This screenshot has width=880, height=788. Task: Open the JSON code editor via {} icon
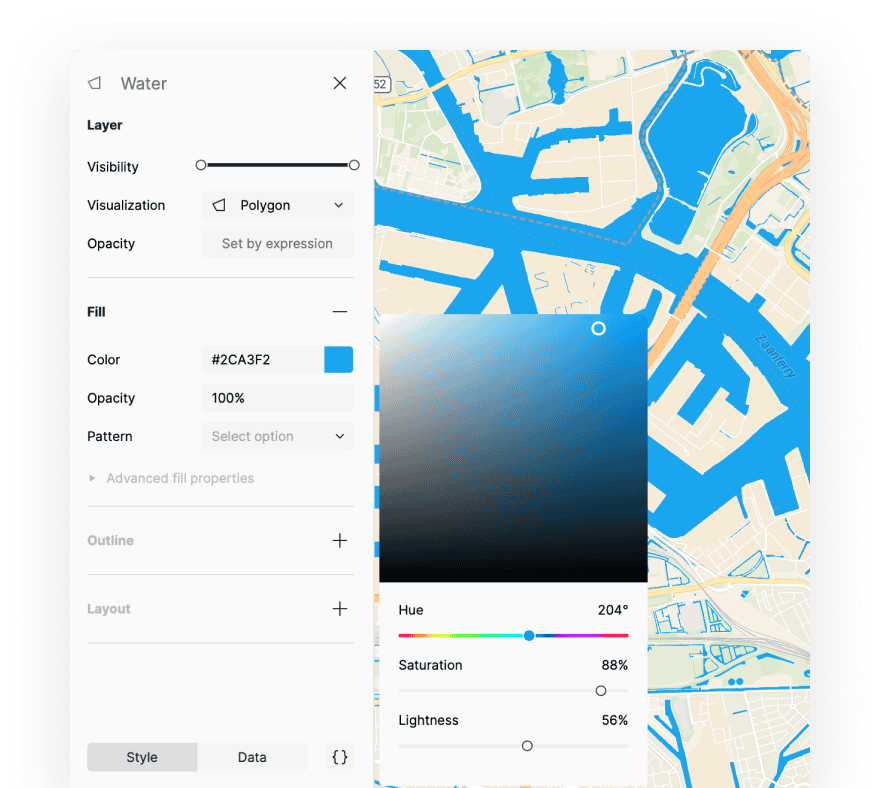[x=339, y=757]
